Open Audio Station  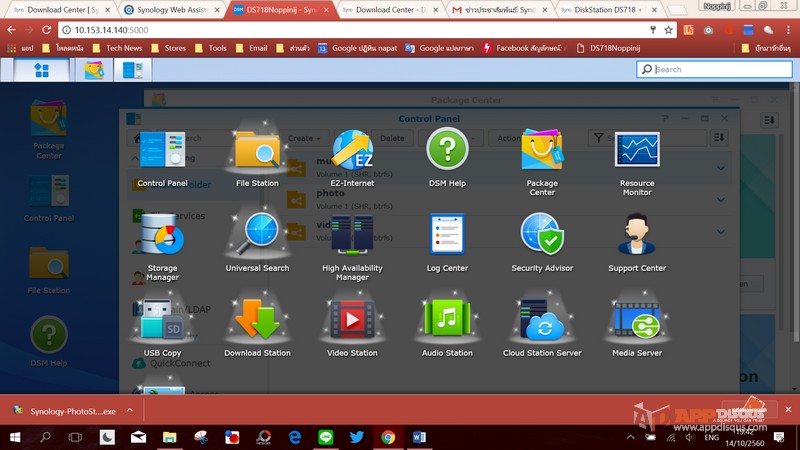point(447,328)
